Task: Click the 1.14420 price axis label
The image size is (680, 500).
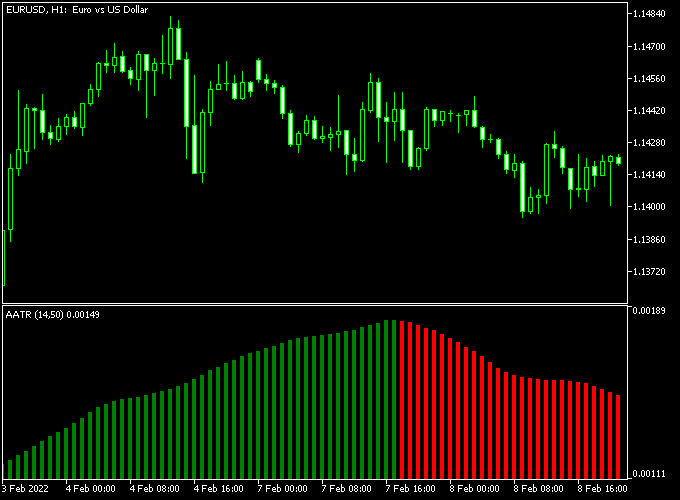Action: click(650, 111)
